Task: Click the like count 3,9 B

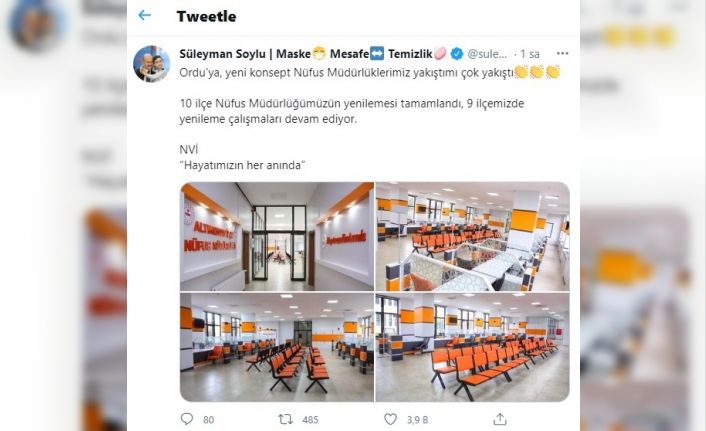Action: (x=417, y=420)
